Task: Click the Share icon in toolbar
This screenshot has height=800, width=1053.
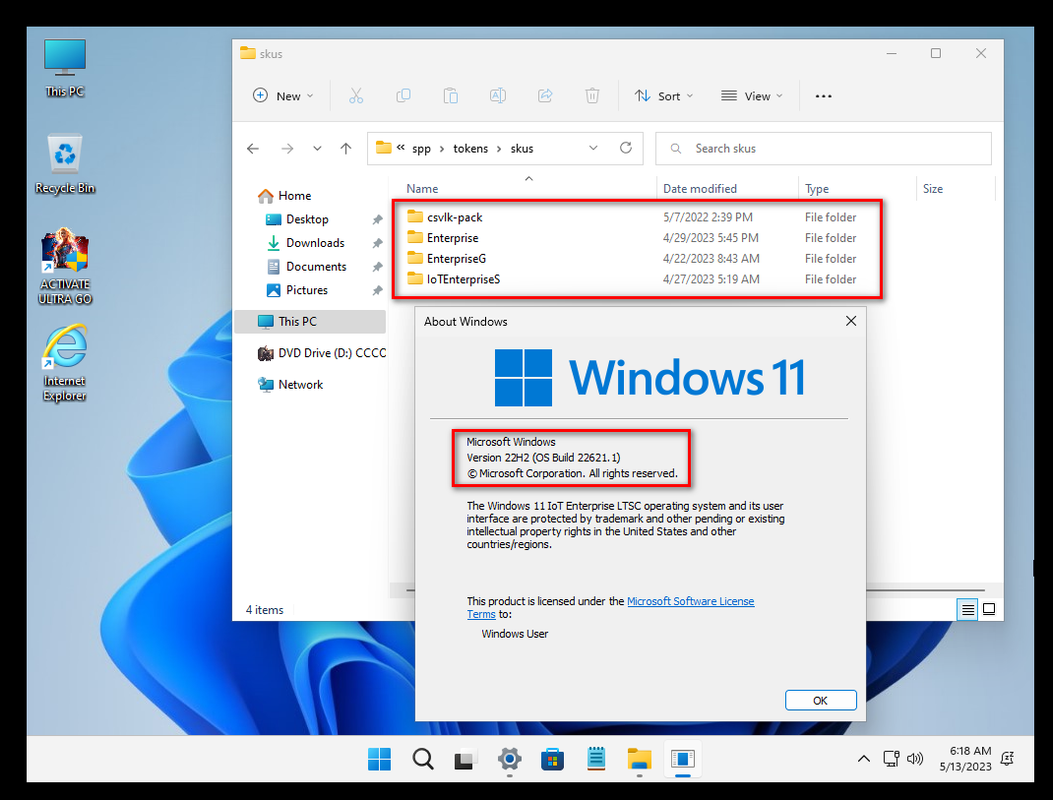Action: (x=545, y=96)
